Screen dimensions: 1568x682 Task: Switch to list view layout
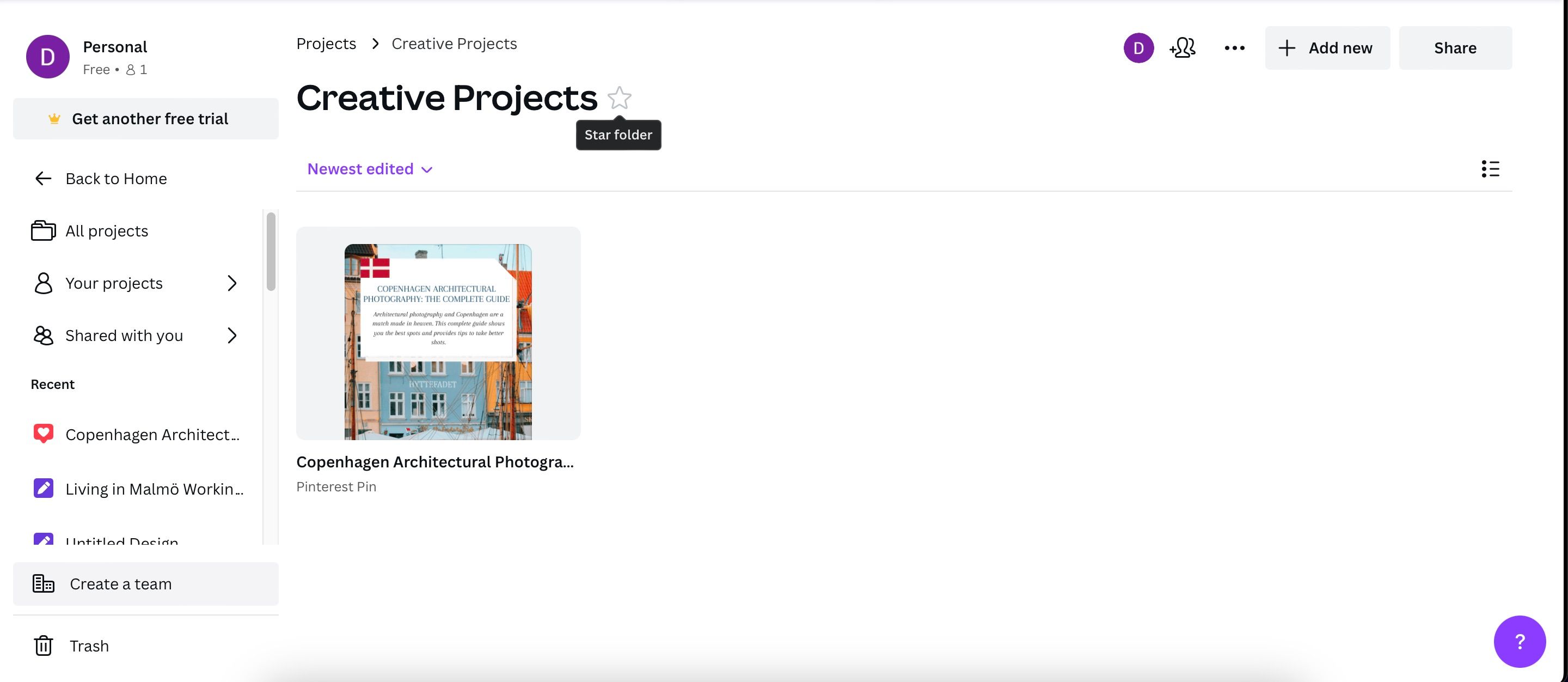(x=1491, y=169)
